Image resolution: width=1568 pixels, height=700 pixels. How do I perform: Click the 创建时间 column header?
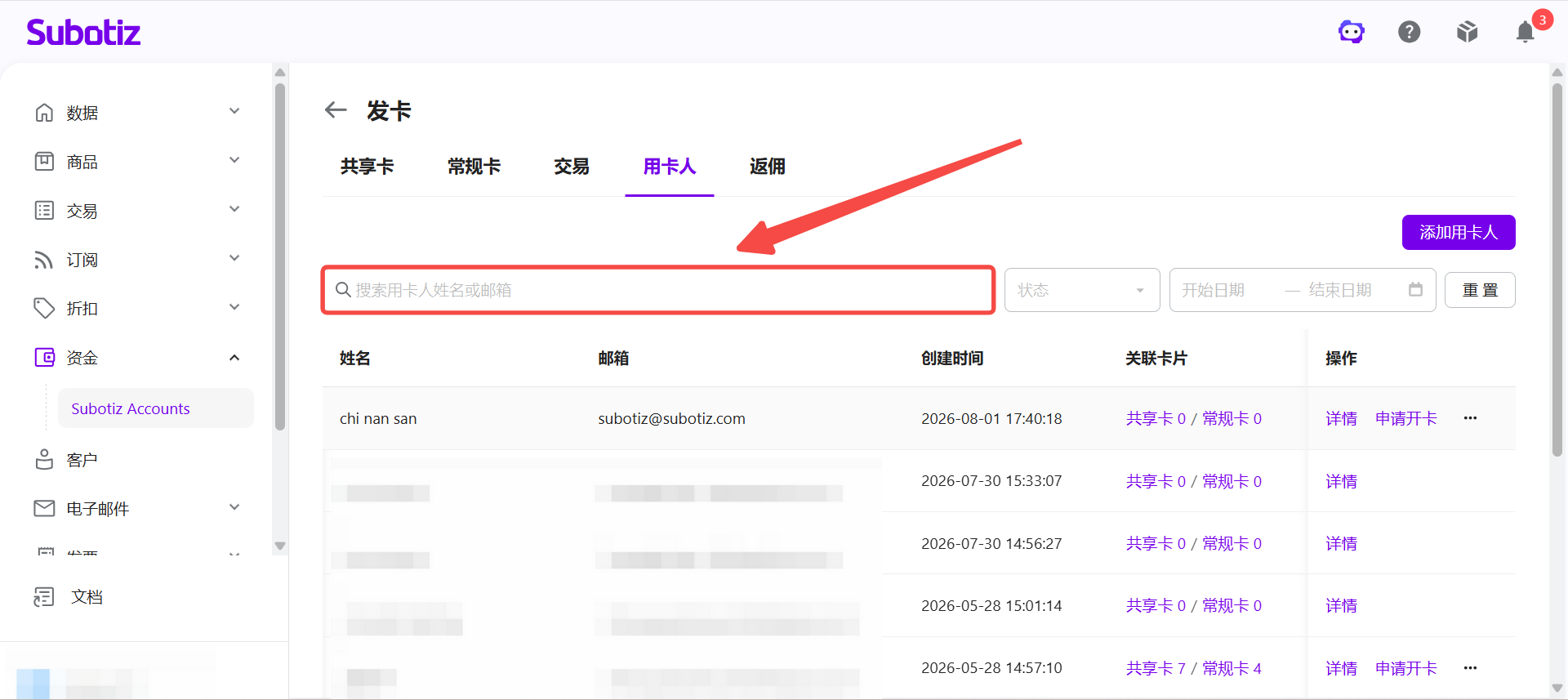click(952, 359)
